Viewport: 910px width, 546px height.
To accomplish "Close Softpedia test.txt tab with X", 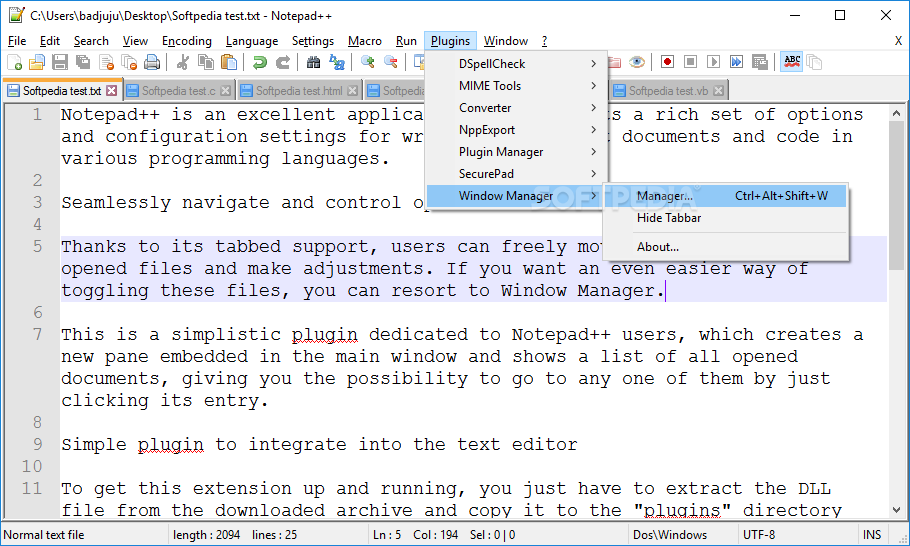I will point(111,91).
